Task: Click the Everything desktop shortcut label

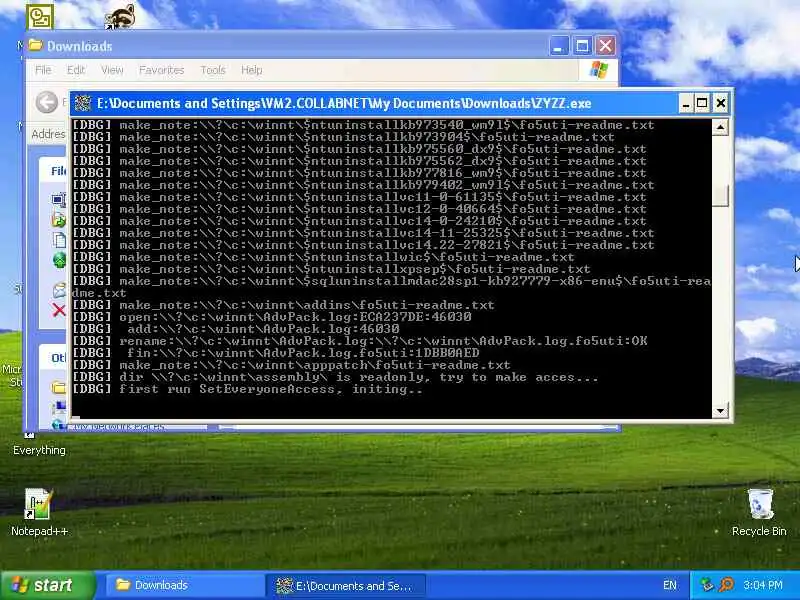Action: pos(39,450)
